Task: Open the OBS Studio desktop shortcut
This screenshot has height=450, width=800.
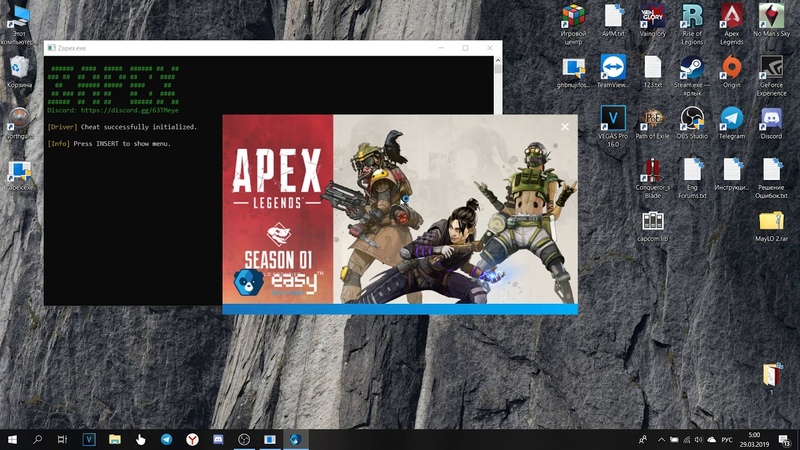Action: (692, 123)
